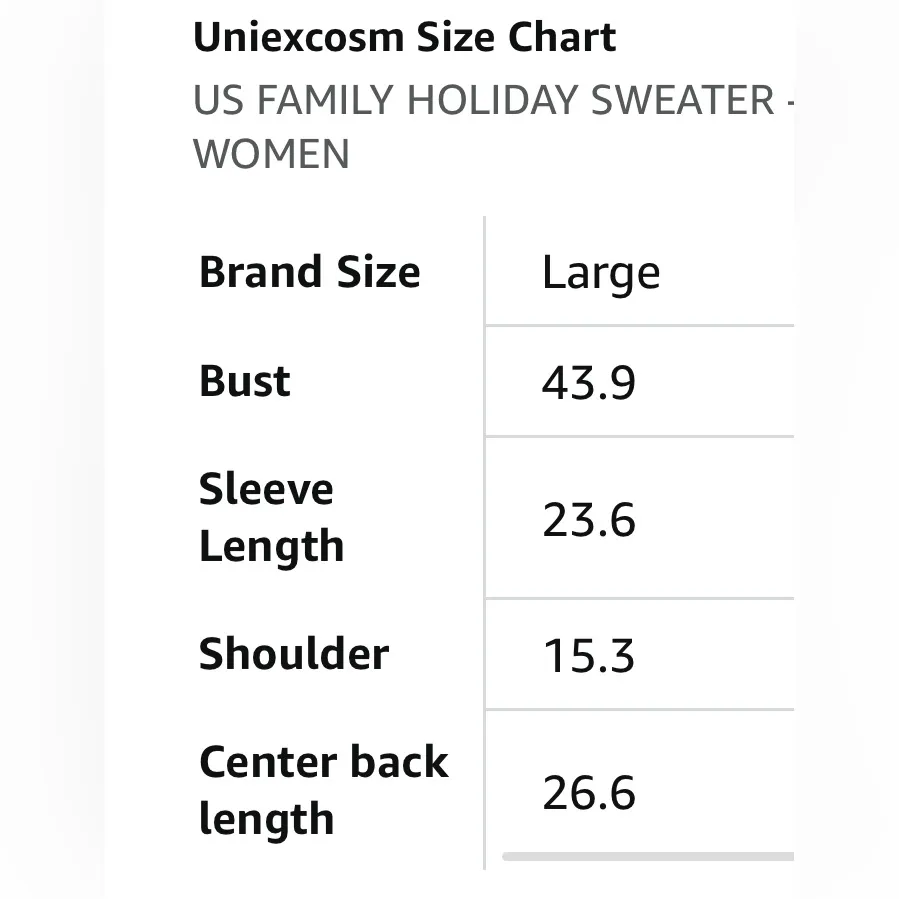Select the 43.9 bust measurement

(x=589, y=382)
